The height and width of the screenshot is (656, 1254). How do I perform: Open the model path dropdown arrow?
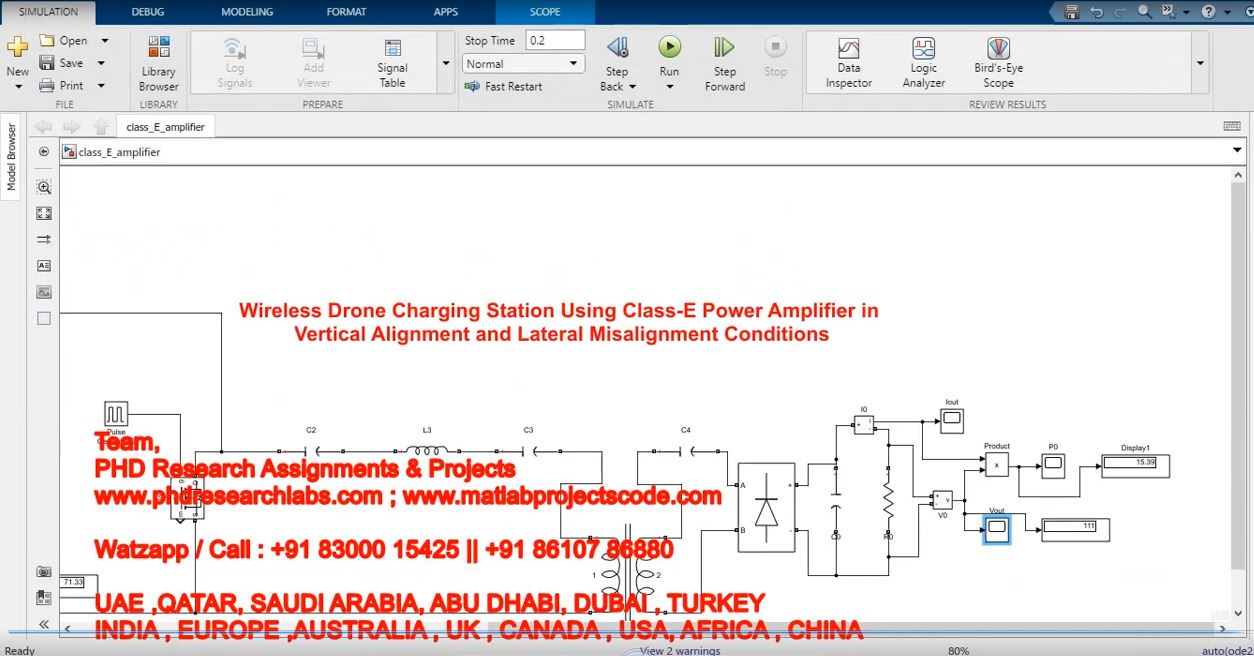tap(1238, 151)
